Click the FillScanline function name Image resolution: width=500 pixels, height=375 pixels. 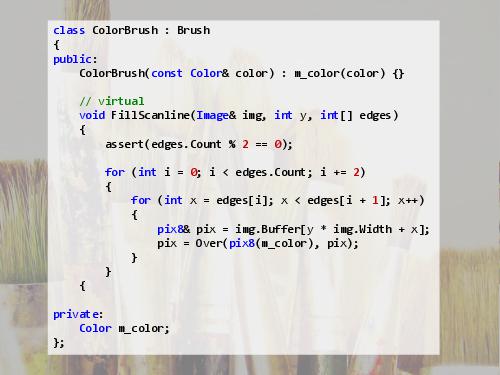pos(150,115)
